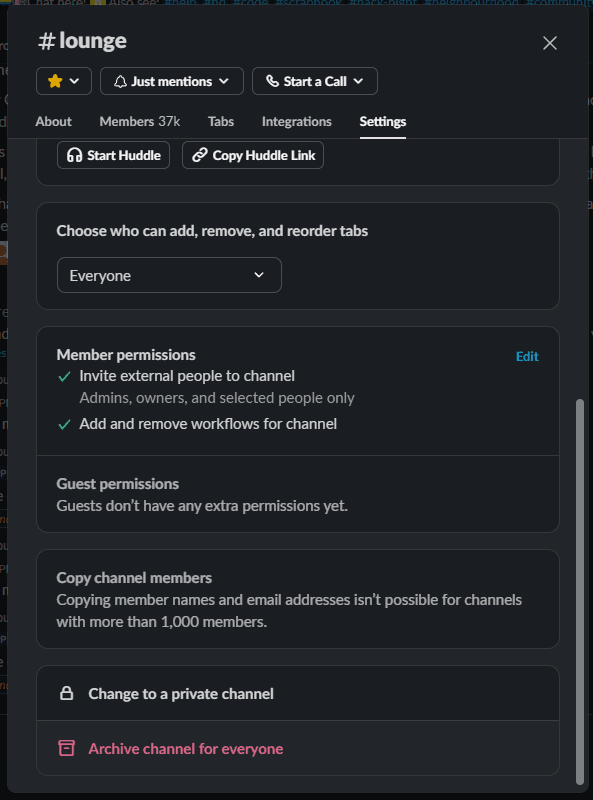Viewport: 593px width, 800px height.
Task: Click the bell icon in Just mentions
Action: pos(120,82)
